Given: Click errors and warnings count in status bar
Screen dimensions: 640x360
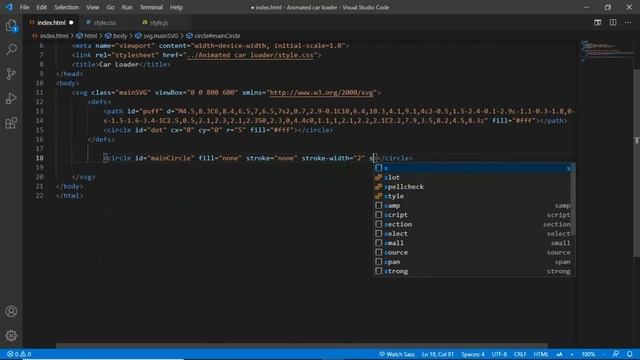Looking at the screenshot, I should 19,354.
